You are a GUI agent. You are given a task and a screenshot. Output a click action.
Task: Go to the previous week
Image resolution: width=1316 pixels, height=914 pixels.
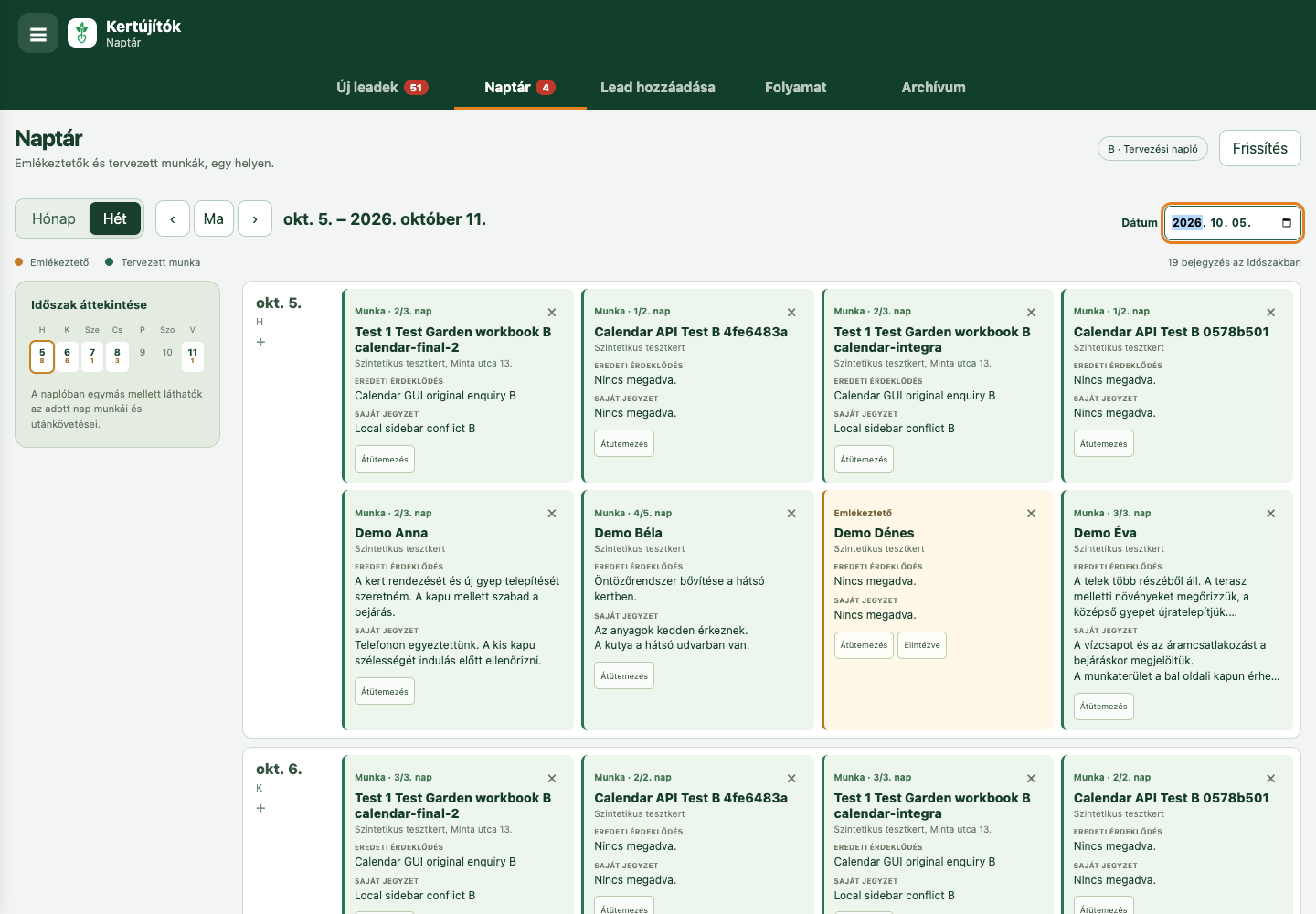(x=173, y=218)
